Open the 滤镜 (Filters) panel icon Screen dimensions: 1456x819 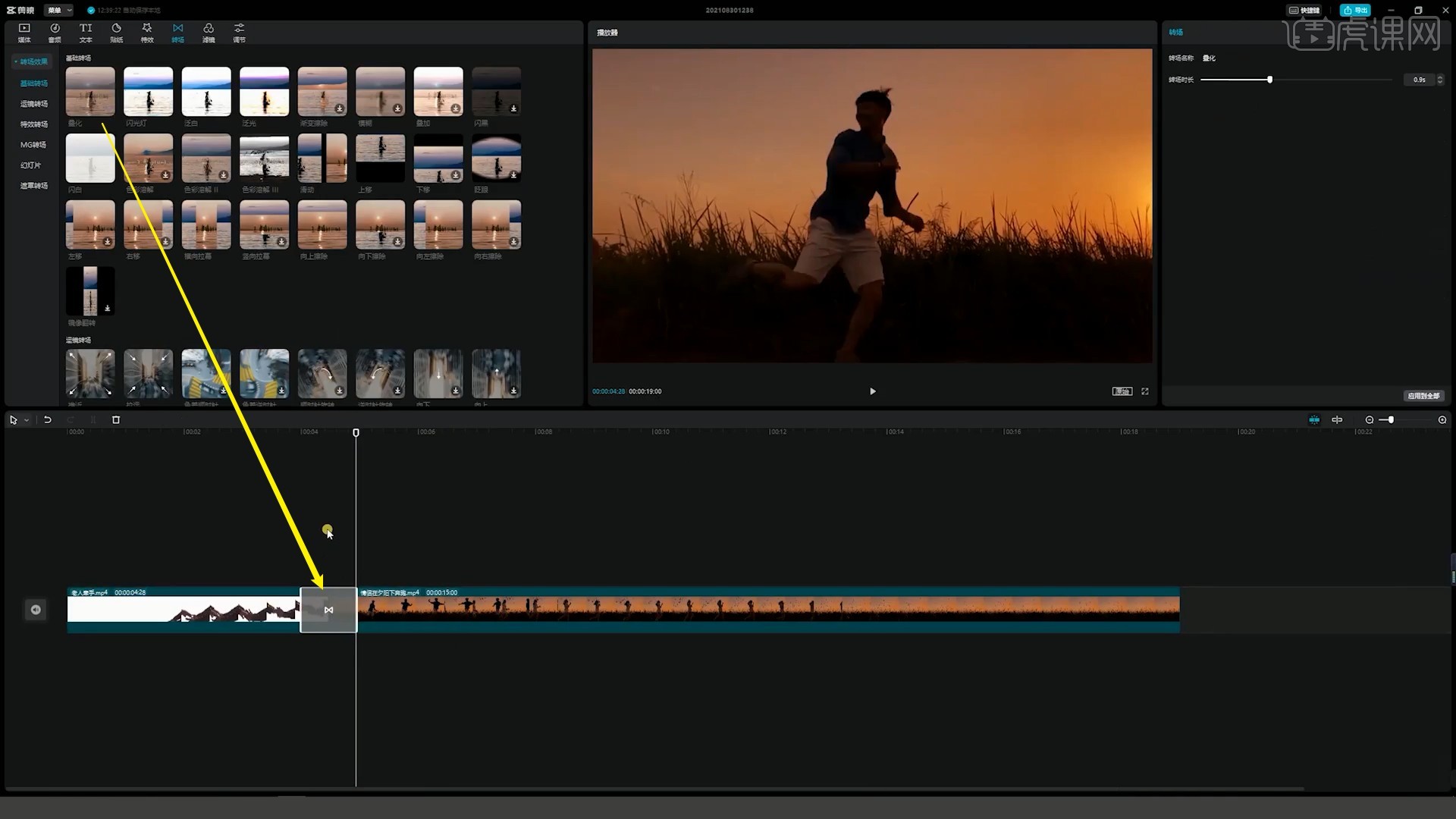pyautogui.click(x=209, y=32)
